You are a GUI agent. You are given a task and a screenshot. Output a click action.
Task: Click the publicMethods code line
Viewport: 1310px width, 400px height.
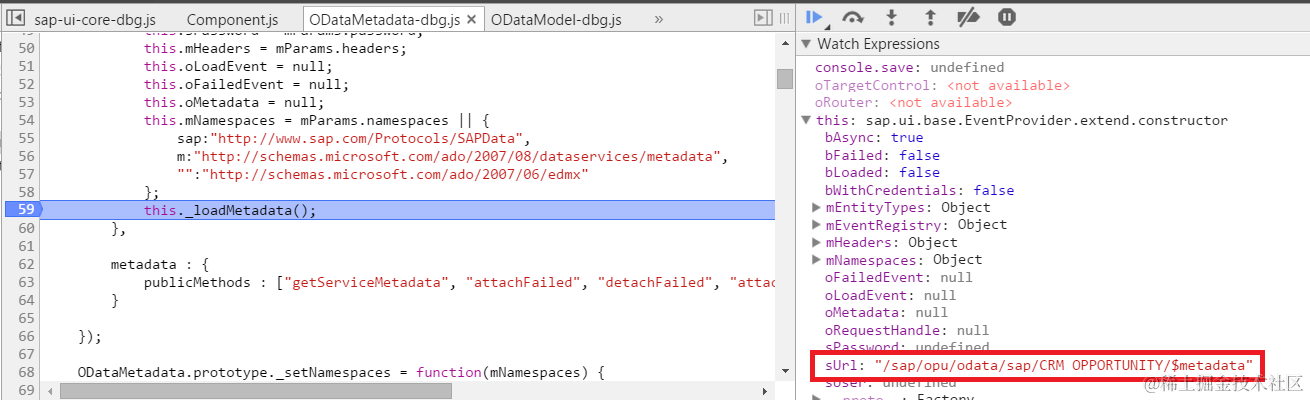[x=460, y=283]
